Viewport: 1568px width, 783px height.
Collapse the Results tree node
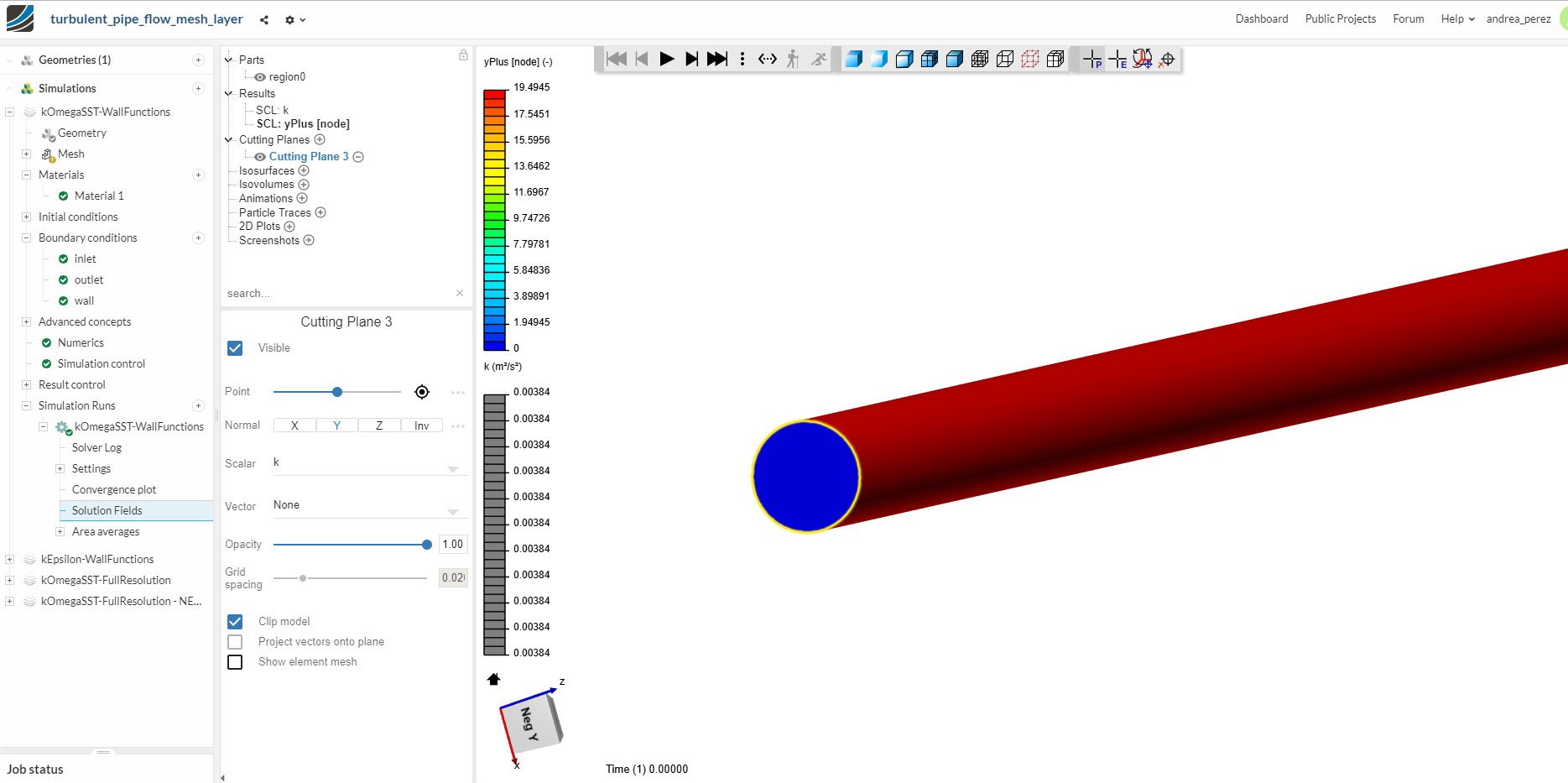click(x=228, y=93)
